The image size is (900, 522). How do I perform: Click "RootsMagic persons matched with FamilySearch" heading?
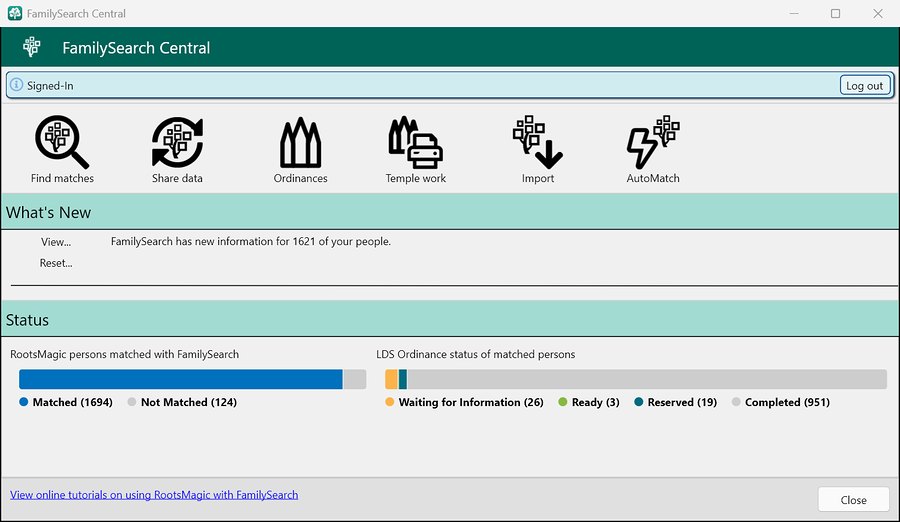(x=124, y=354)
